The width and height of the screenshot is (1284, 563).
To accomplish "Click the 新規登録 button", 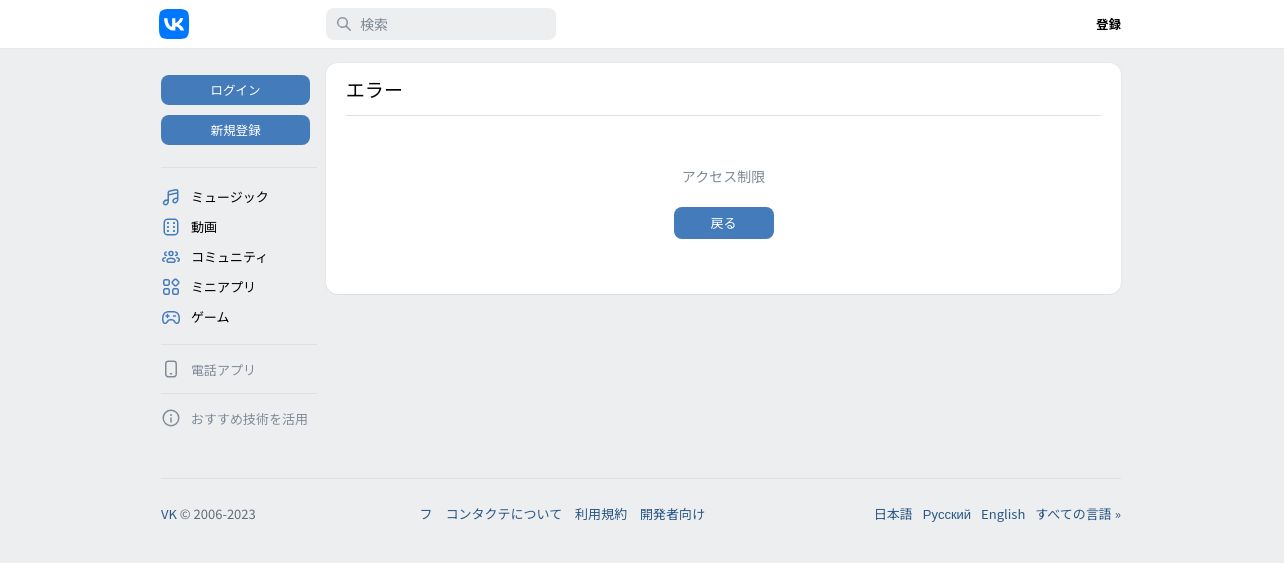I will 235,130.
